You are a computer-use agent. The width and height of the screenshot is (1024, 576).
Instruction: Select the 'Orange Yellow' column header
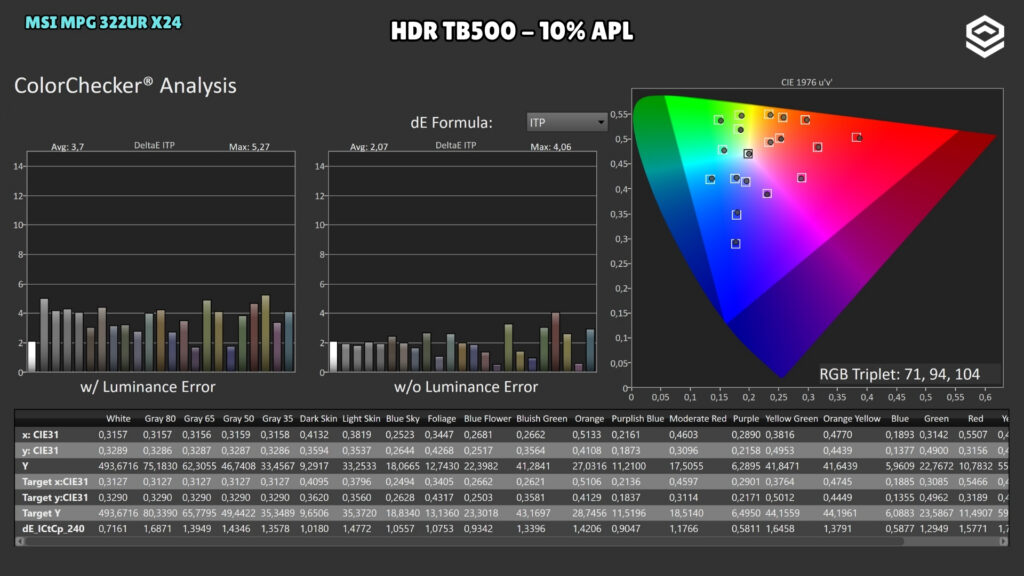(x=852, y=419)
